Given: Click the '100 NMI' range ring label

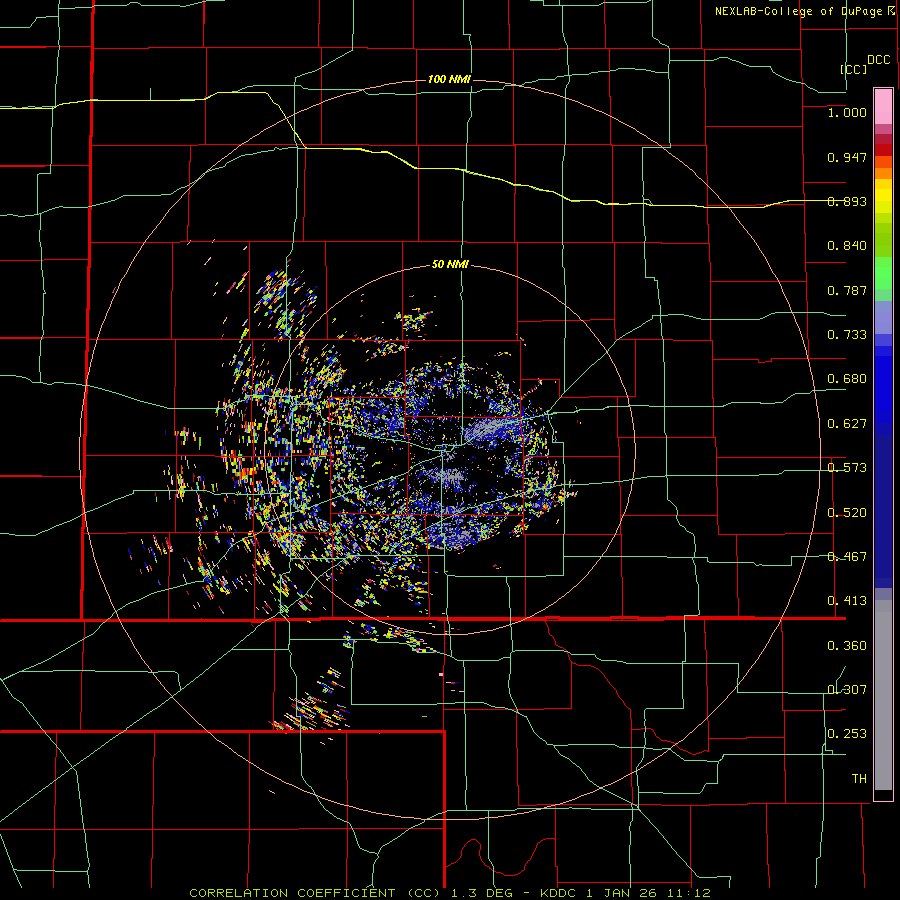Looking at the screenshot, I should click(449, 79).
